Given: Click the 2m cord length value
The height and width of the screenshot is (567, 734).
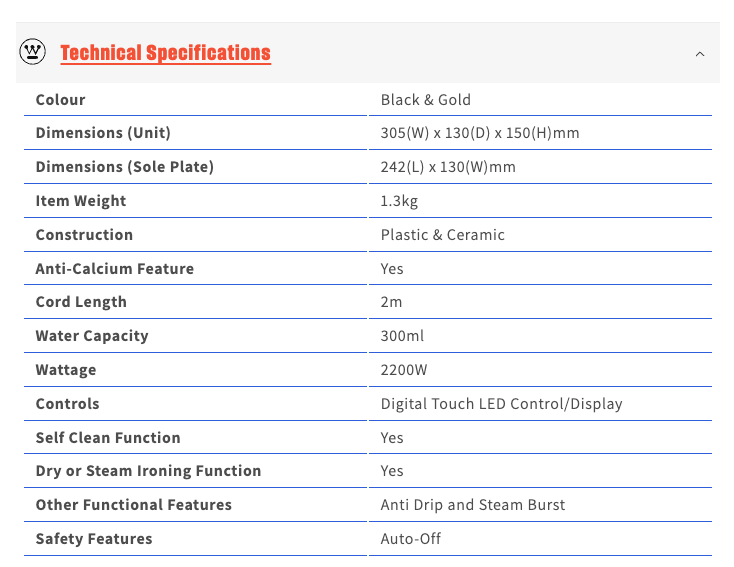Looking at the screenshot, I should [391, 302].
